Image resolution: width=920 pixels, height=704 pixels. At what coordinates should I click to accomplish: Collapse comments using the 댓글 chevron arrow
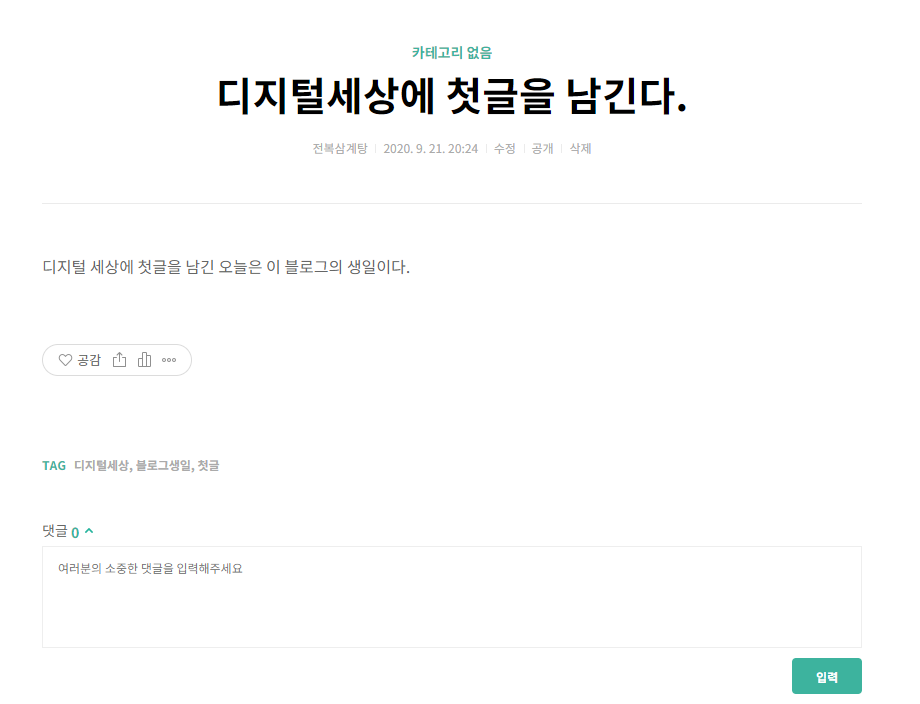89,531
